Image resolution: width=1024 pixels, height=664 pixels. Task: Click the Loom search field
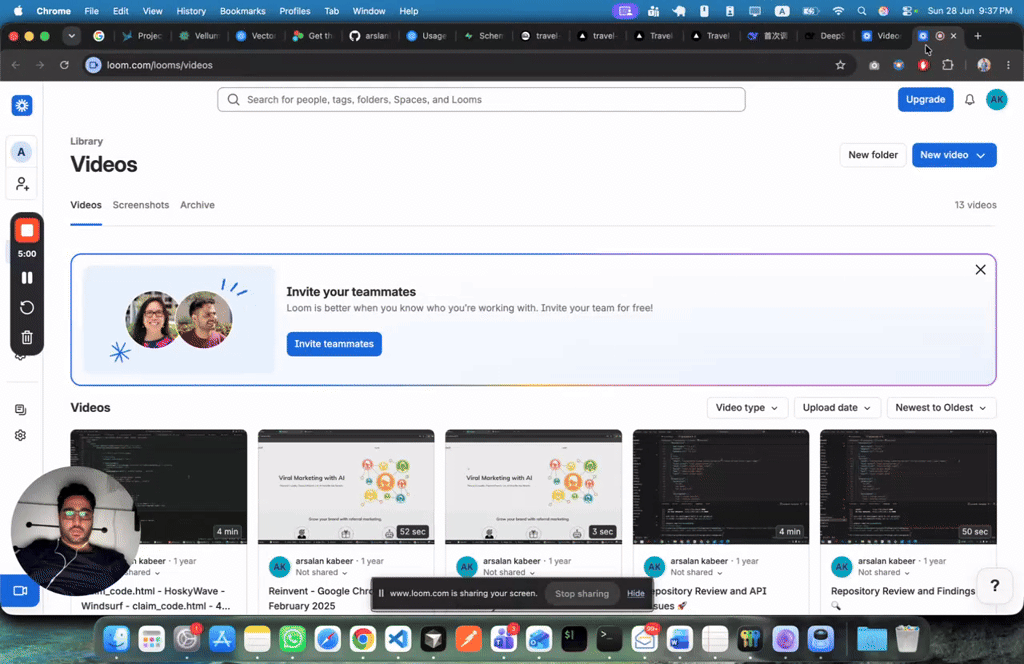point(481,100)
